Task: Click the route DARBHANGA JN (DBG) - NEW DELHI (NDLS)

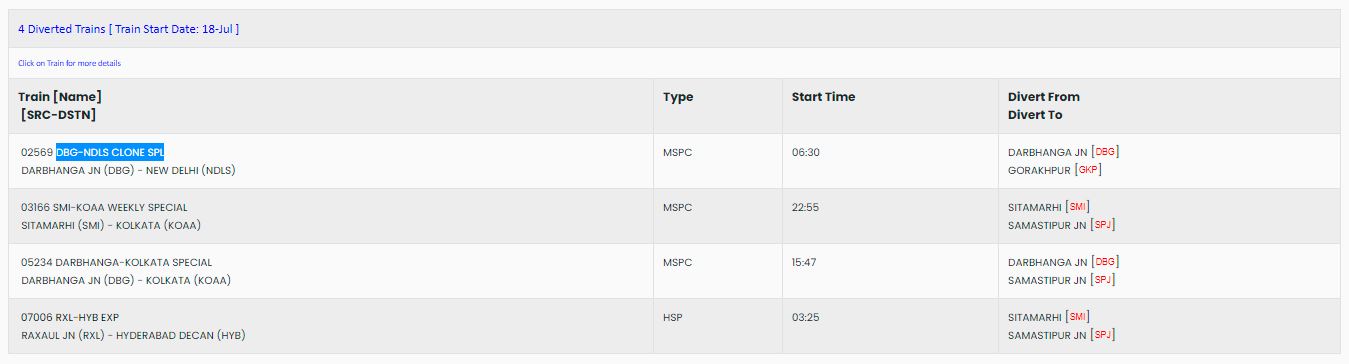Action: tap(128, 170)
